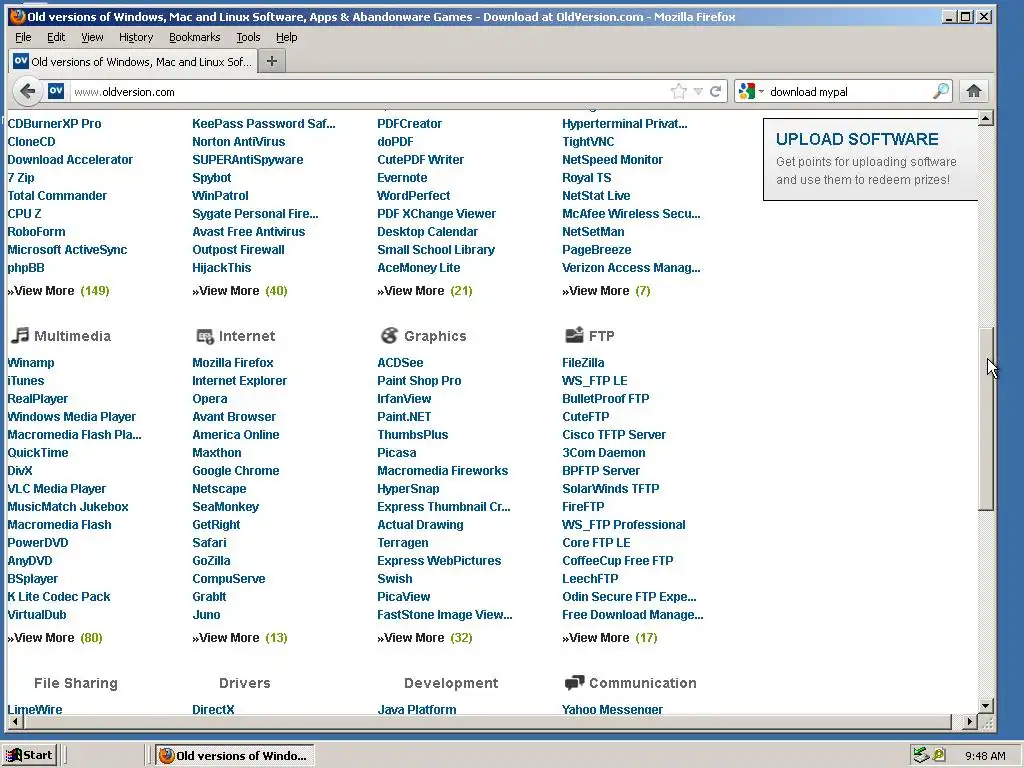Click the 9:48 AM system clock
The width and height of the screenshot is (1024, 768).
pyautogui.click(x=985, y=756)
